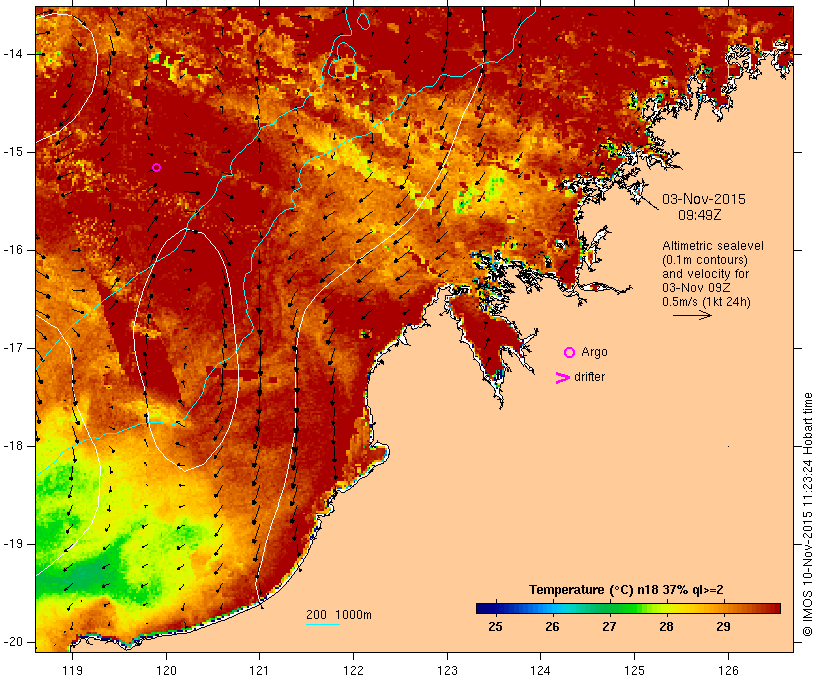This screenshot has height=680, width=820.
Task: Click the longitude axis label 124
Action: [540, 670]
